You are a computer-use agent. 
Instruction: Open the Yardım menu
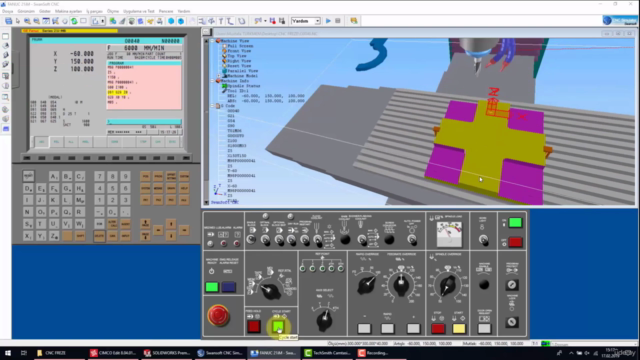coord(184,11)
